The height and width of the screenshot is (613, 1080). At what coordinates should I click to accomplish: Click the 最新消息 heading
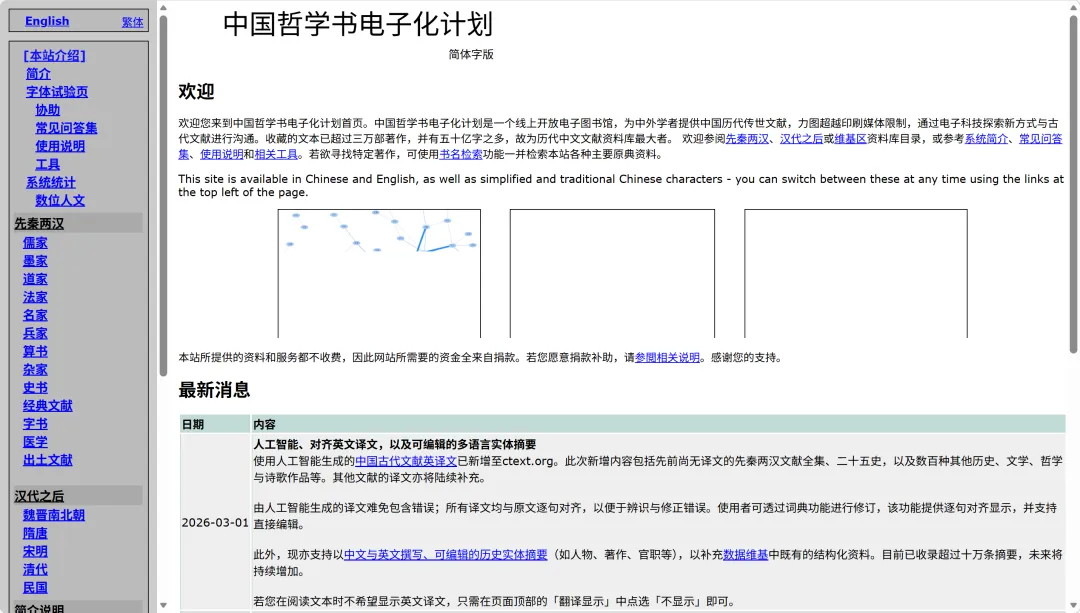[214, 390]
